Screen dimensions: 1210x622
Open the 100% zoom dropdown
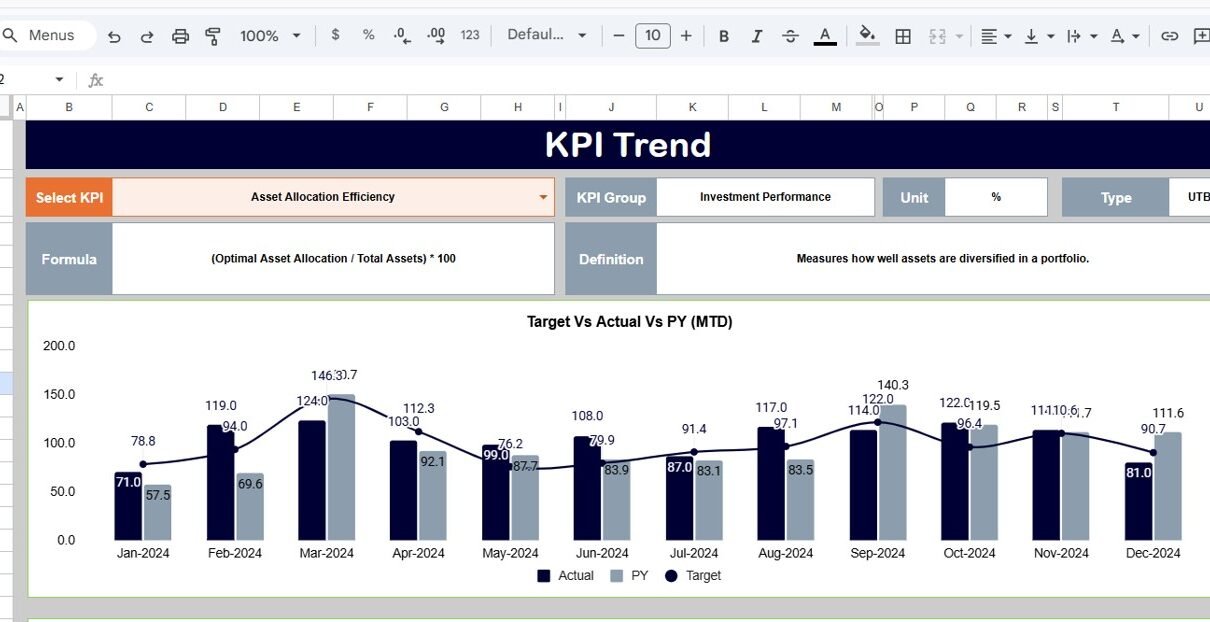[270, 36]
